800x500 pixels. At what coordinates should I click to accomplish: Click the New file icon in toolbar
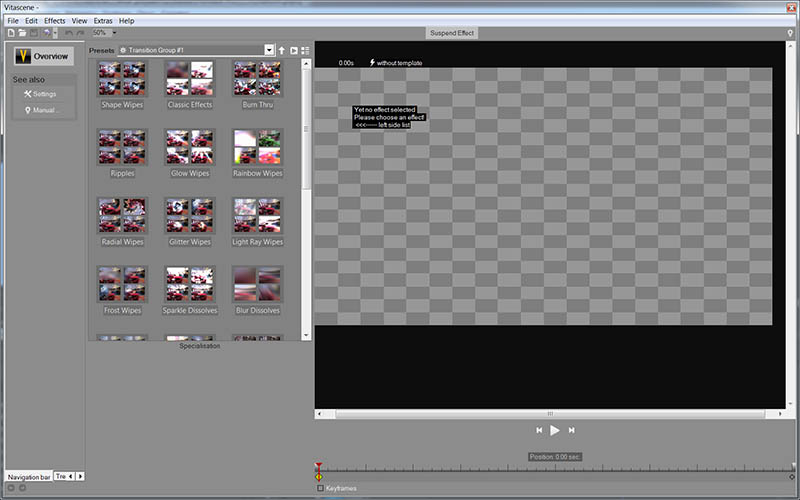[11, 33]
